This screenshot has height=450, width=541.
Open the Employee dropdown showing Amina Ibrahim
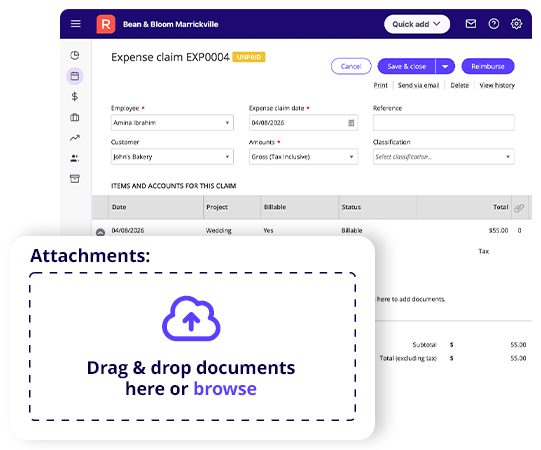coord(172,123)
